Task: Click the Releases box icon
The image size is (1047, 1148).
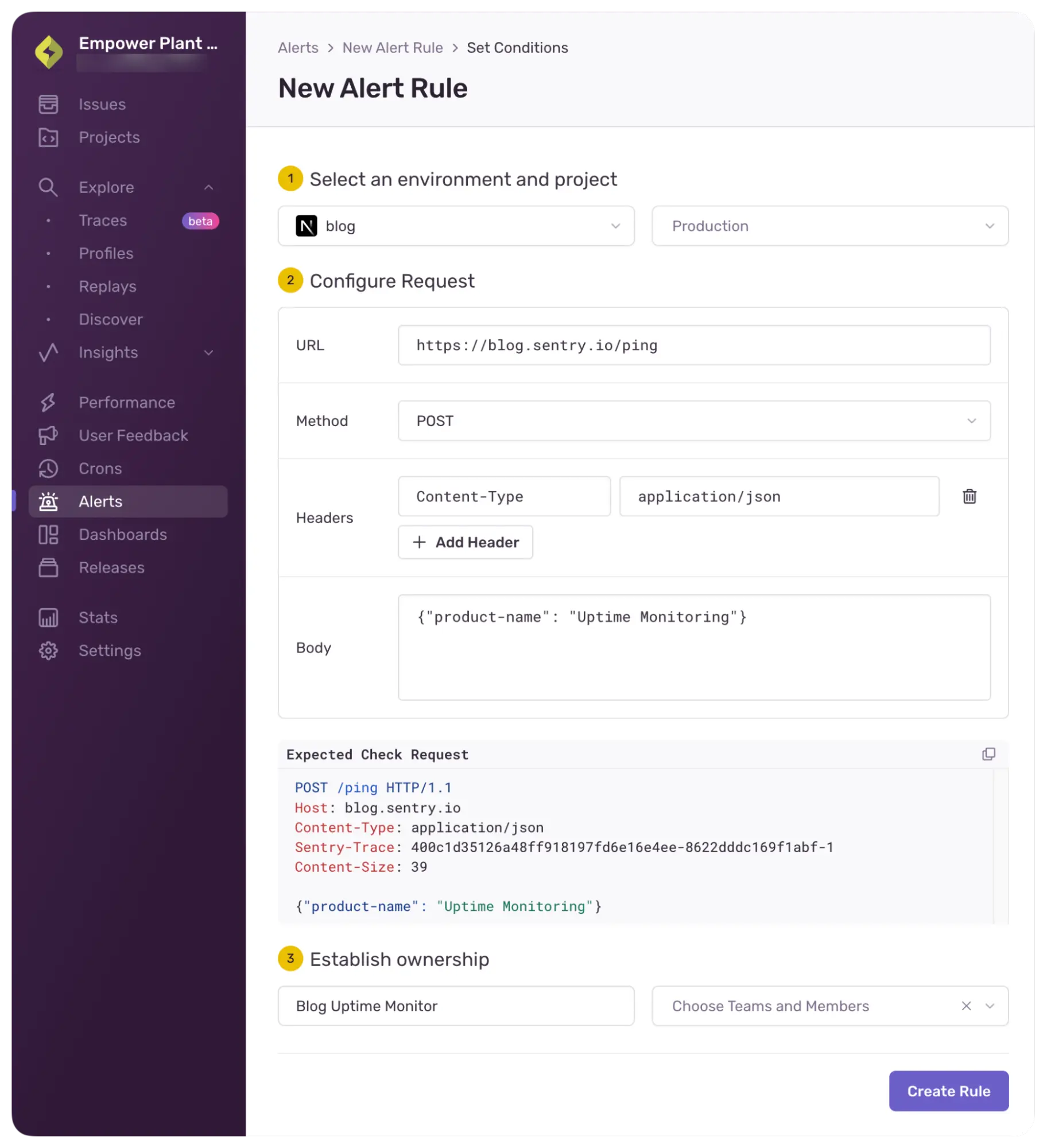Action: point(48,567)
